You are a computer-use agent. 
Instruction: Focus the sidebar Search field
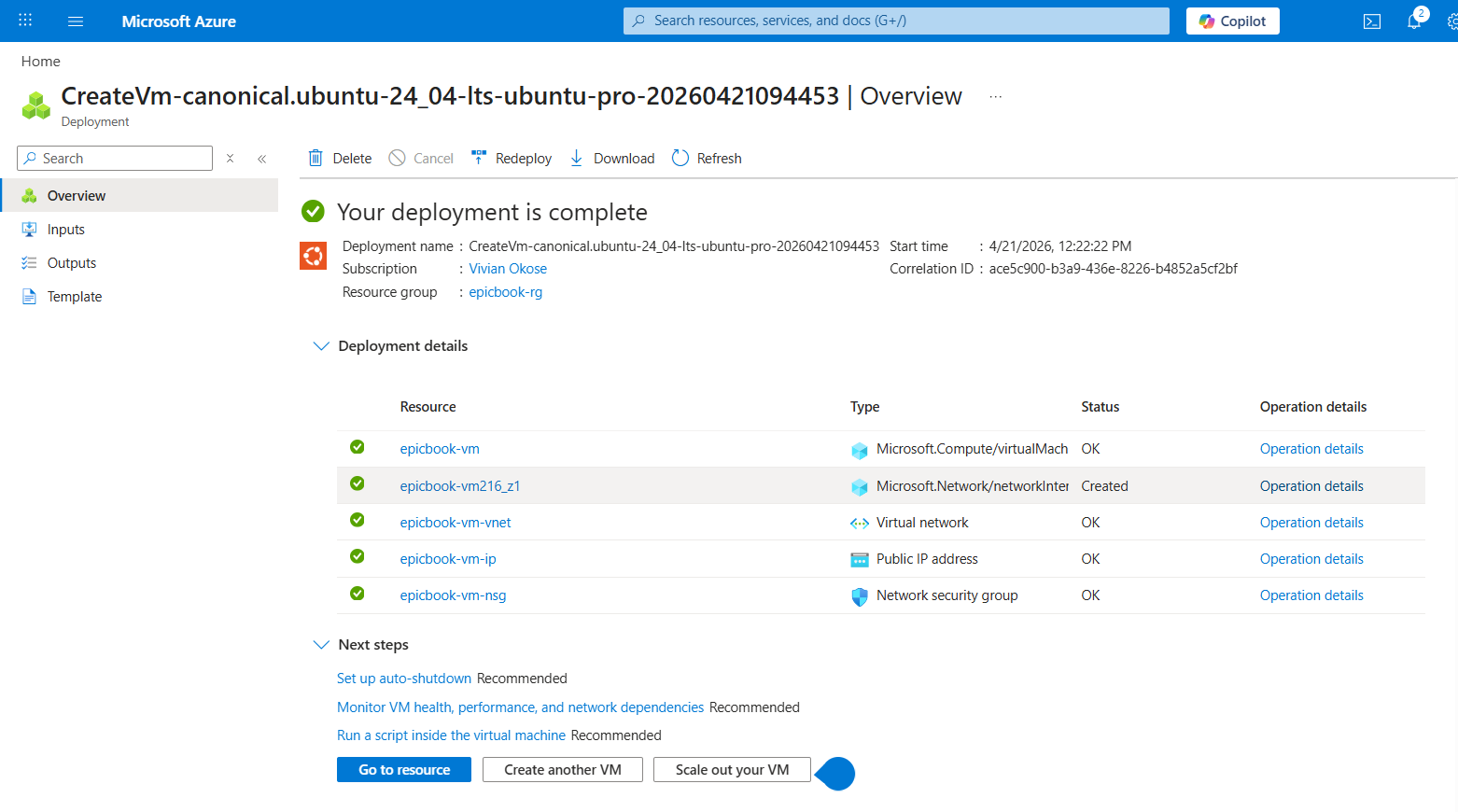pos(115,159)
